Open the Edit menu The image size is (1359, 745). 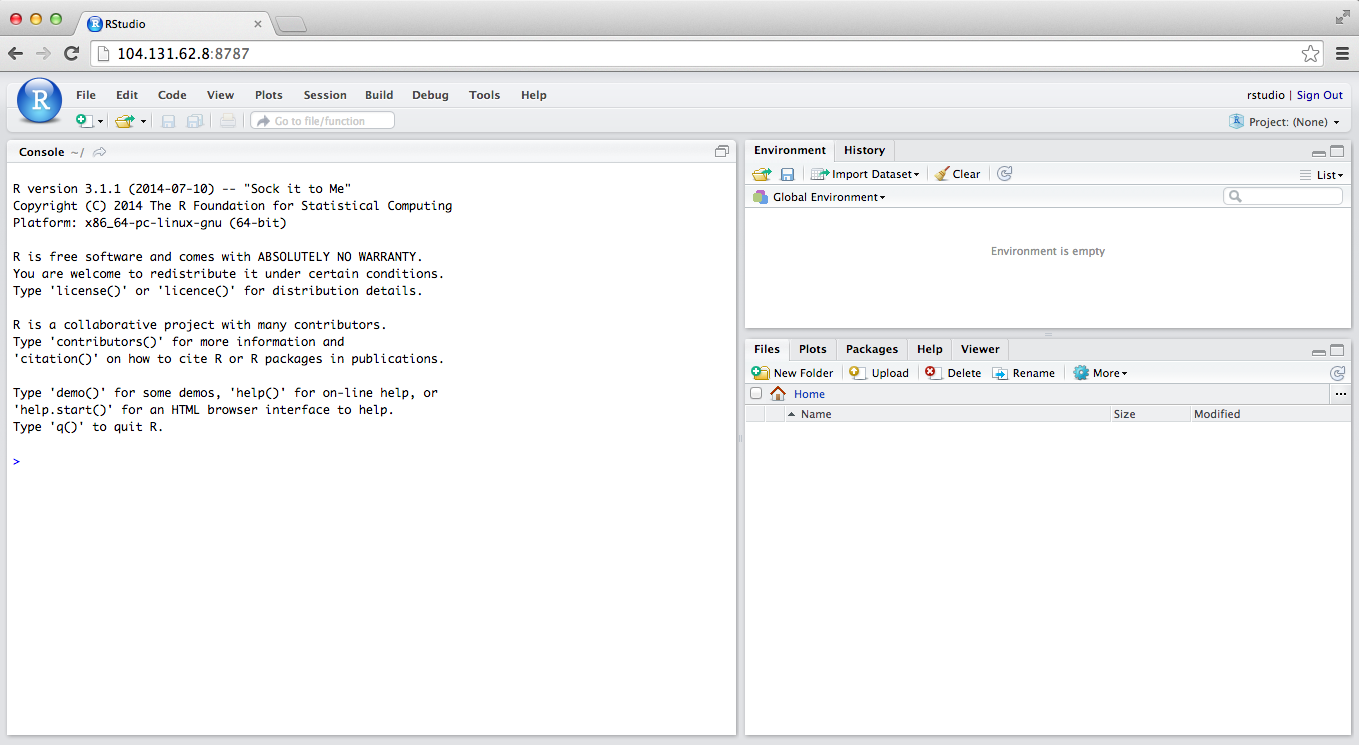tap(127, 95)
